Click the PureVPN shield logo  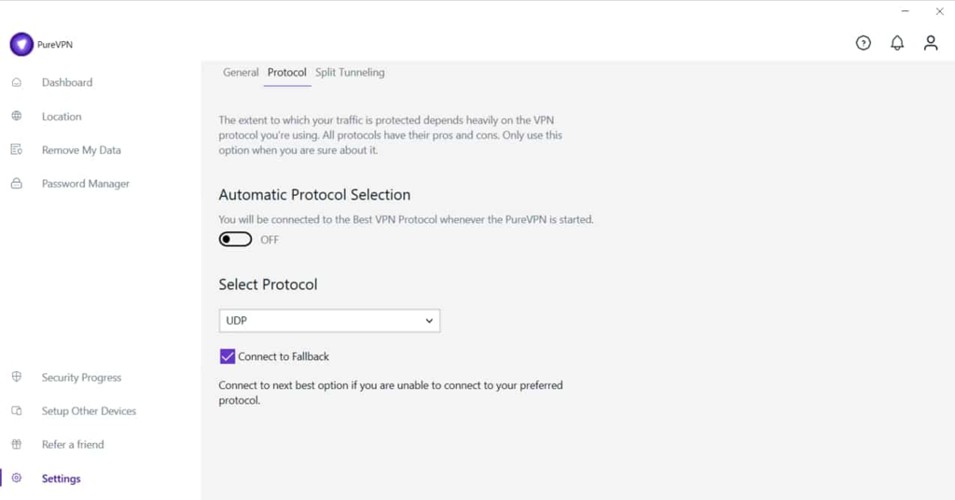point(21,44)
